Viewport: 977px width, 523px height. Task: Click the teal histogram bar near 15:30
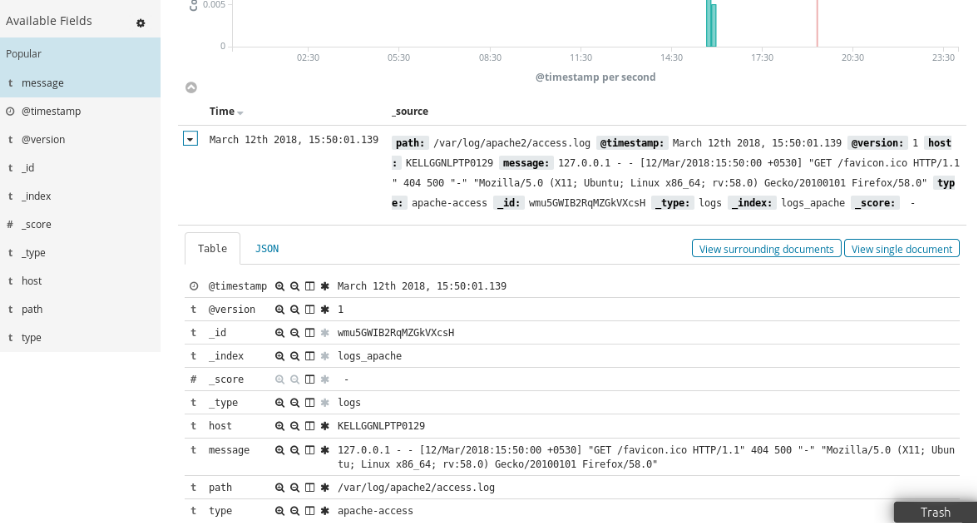click(710, 24)
